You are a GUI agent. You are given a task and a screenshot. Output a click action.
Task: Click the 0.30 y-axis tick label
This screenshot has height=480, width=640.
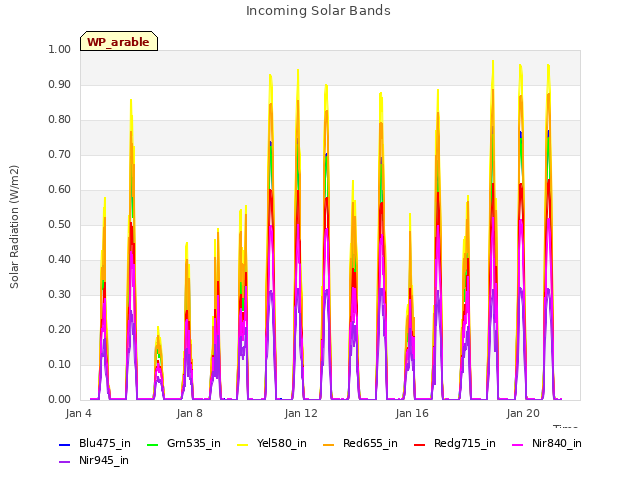[60, 295]
